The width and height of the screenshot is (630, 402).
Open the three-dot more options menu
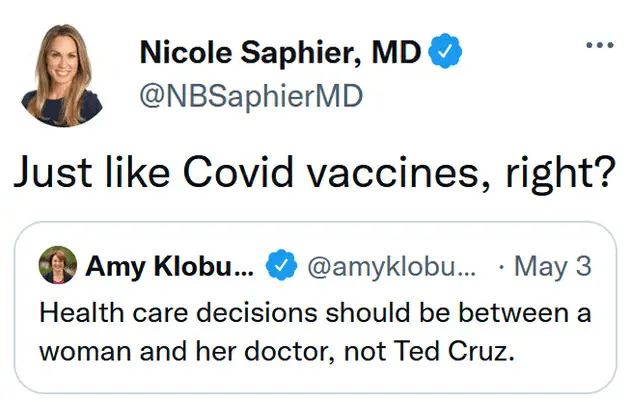pos(599,47)
